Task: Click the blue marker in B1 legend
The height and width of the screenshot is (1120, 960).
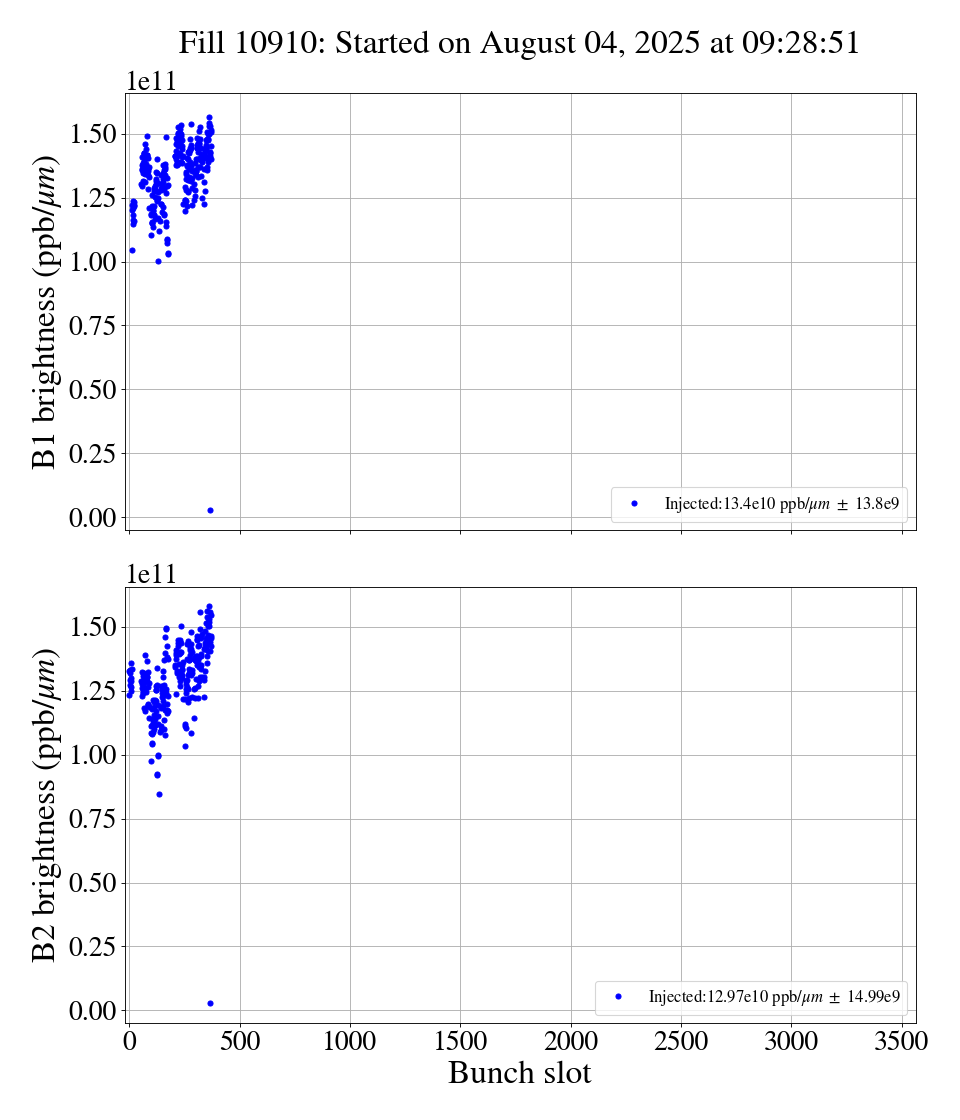Action: (634, 504)
